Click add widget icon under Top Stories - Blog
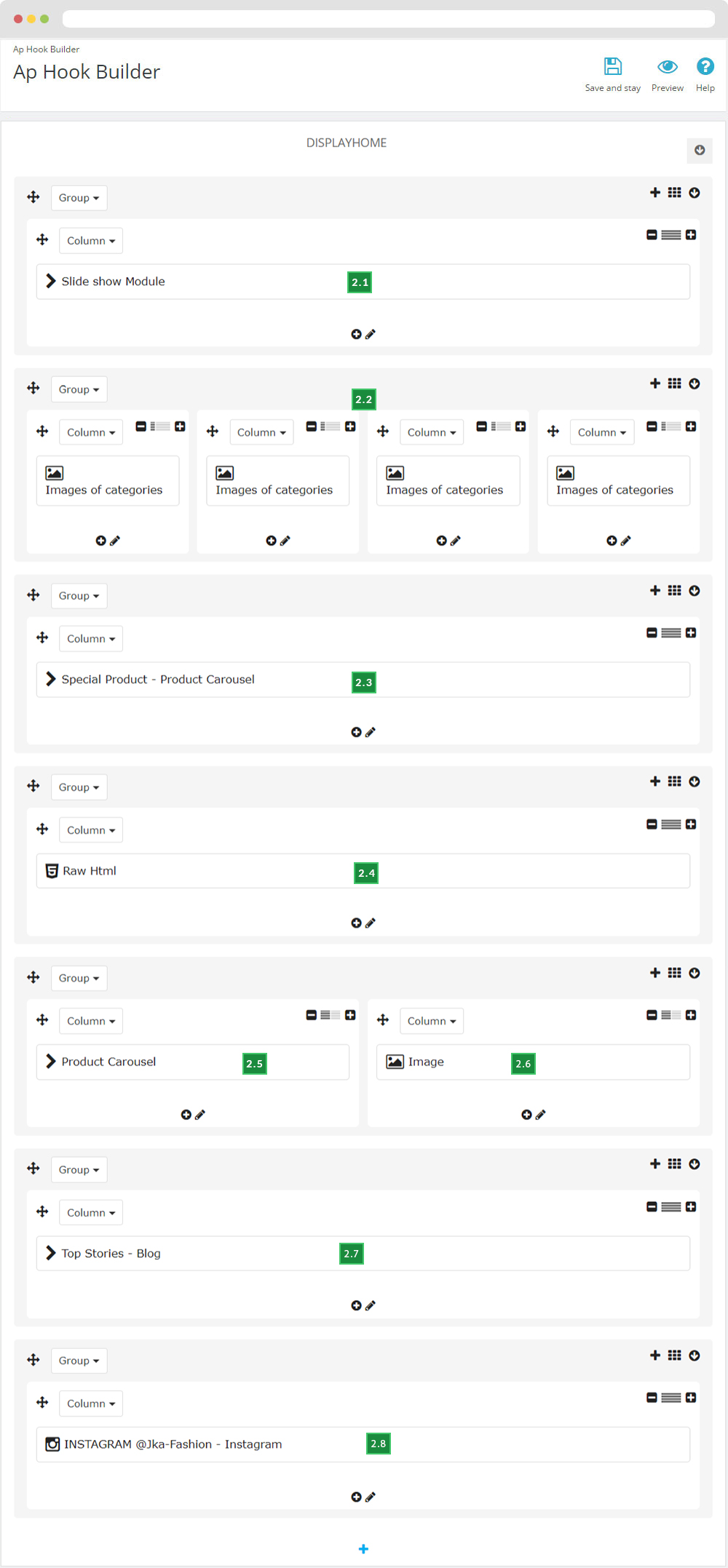 click(x=356, y=1306)
